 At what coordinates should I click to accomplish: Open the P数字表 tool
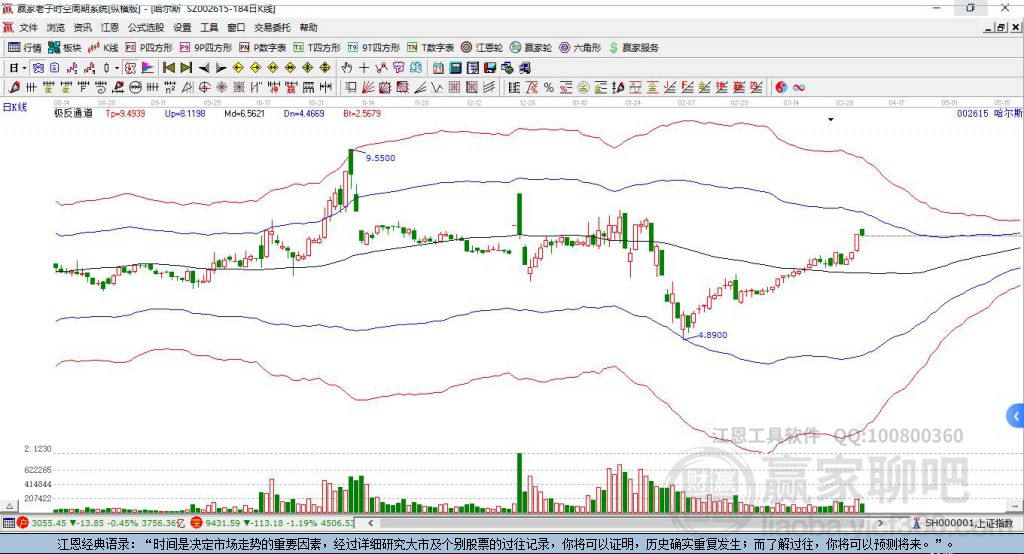[263, 48]
